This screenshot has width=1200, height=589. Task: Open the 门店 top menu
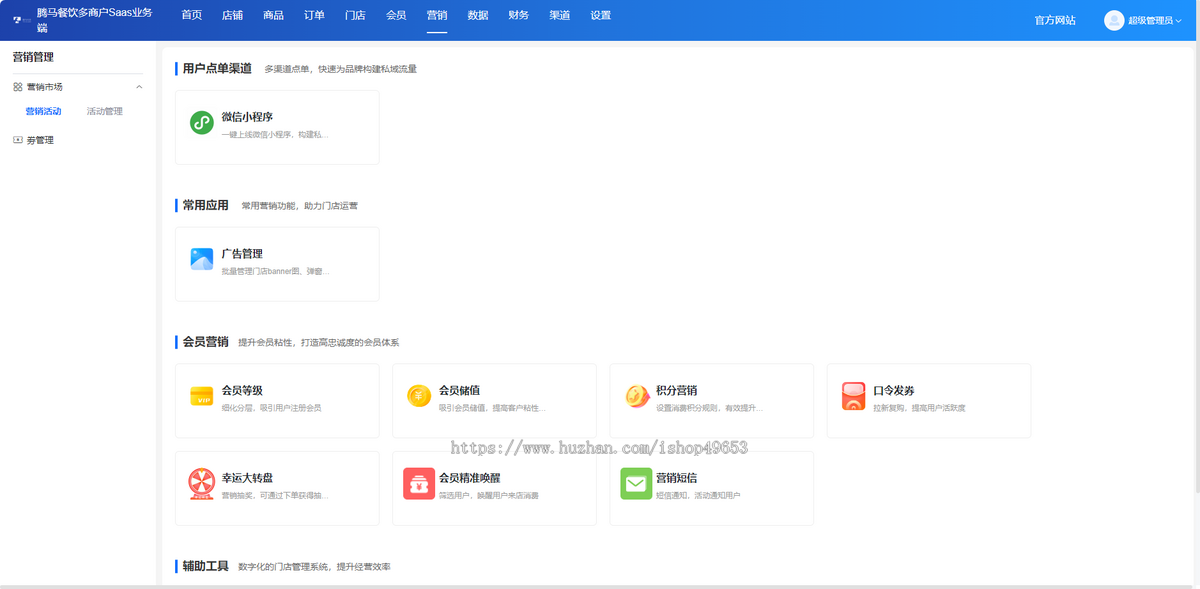point(355,16)
